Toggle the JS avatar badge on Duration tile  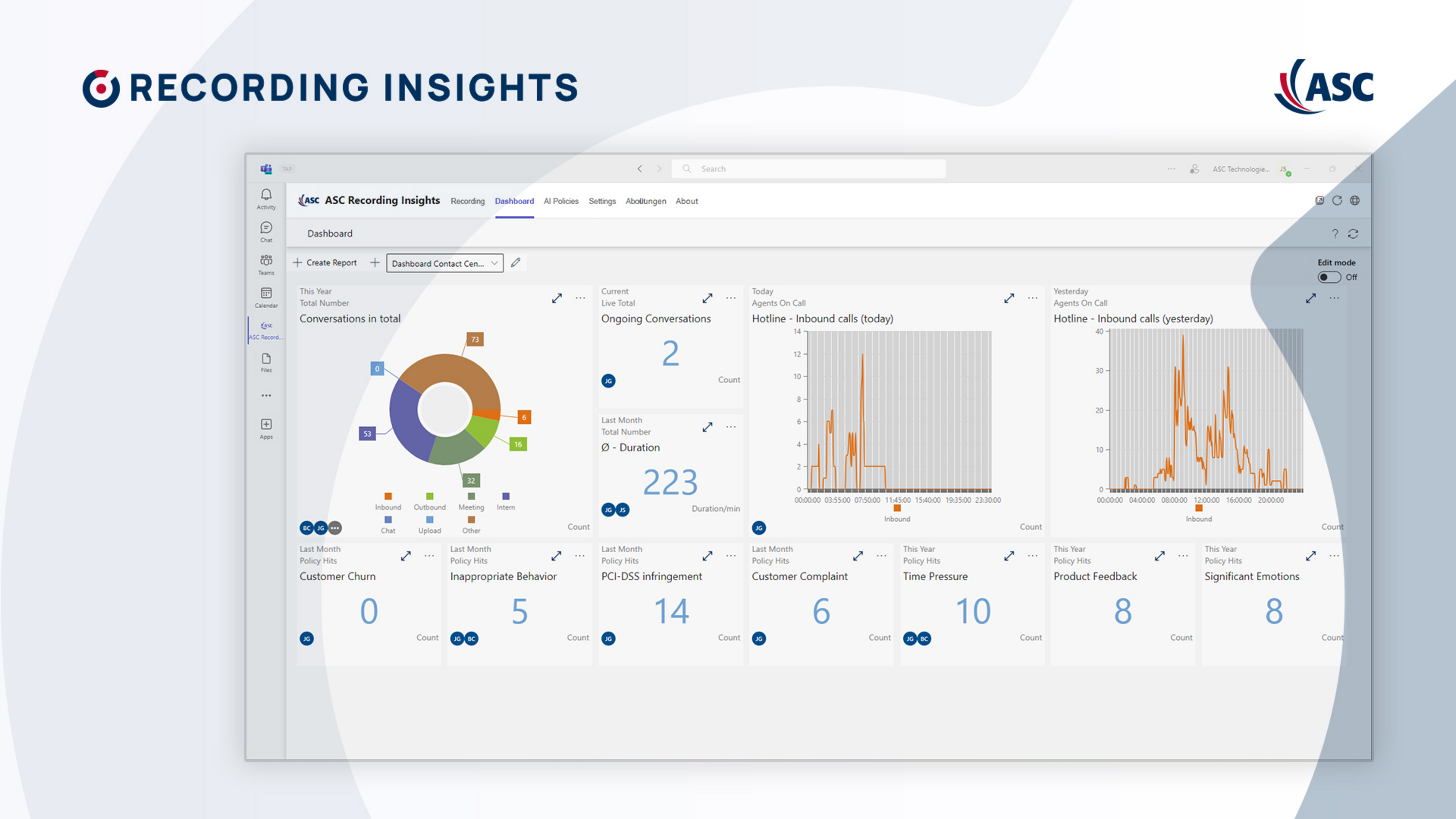point(622,509)
